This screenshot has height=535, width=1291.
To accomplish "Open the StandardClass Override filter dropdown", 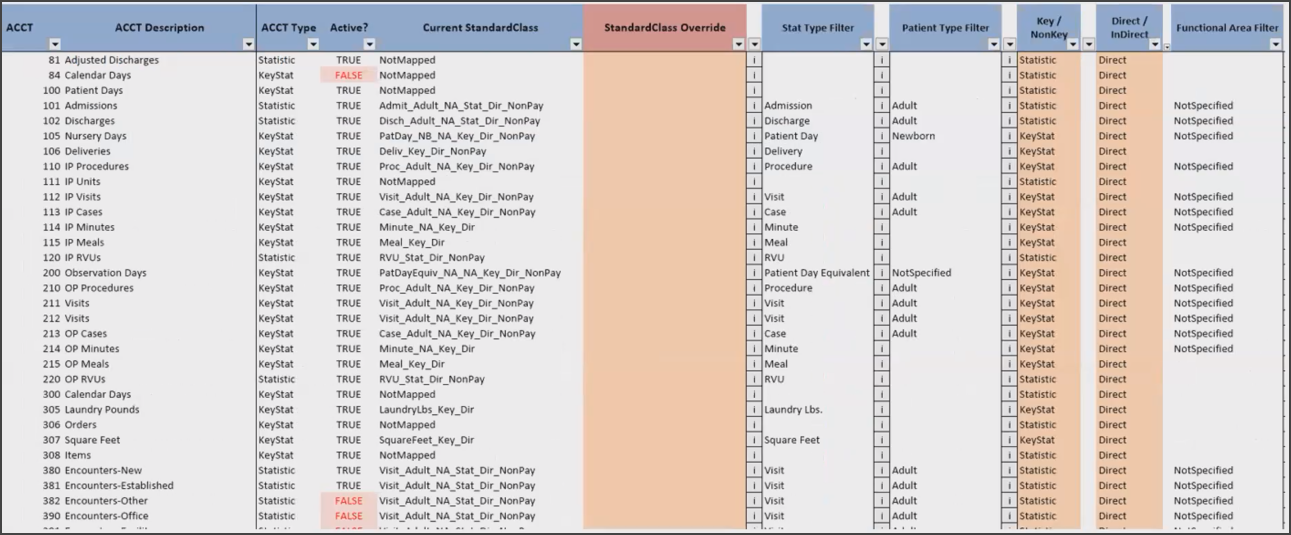I will tap(739, 44).
